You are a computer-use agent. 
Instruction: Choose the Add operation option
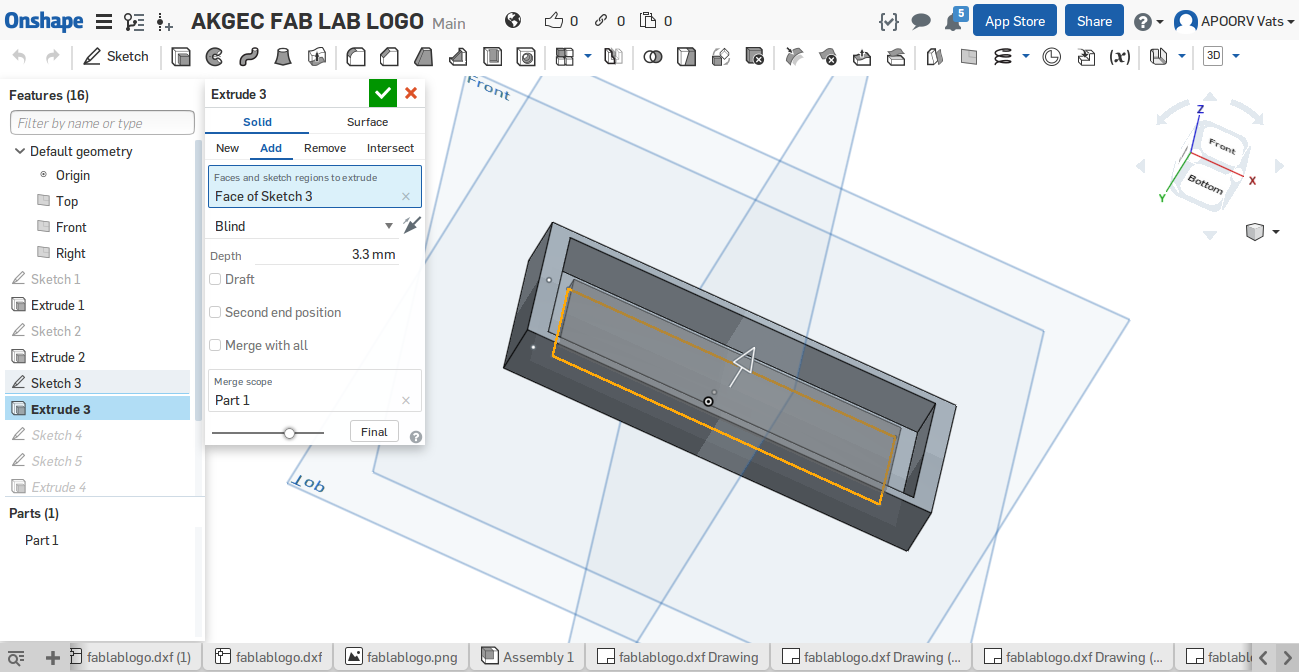click(x=271, y=148)
